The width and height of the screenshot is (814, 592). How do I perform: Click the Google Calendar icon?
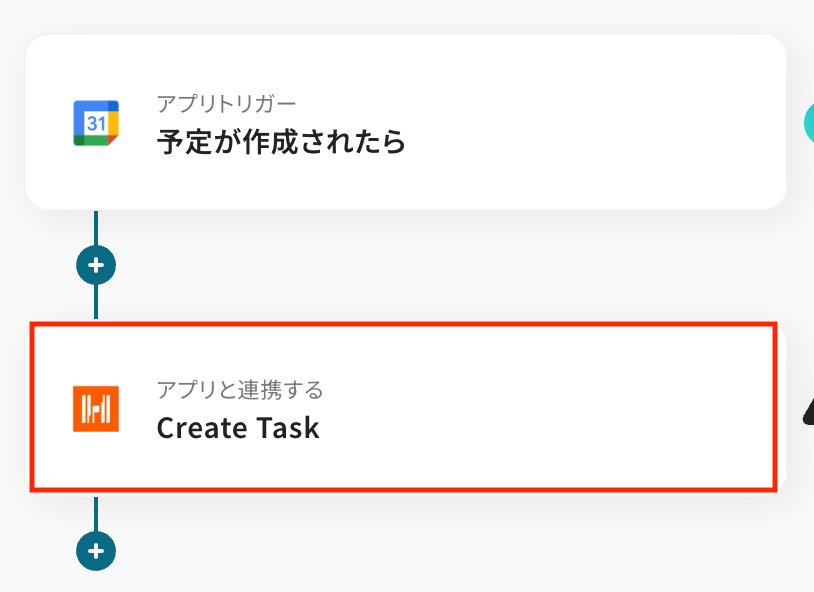(x=96, y=123)
